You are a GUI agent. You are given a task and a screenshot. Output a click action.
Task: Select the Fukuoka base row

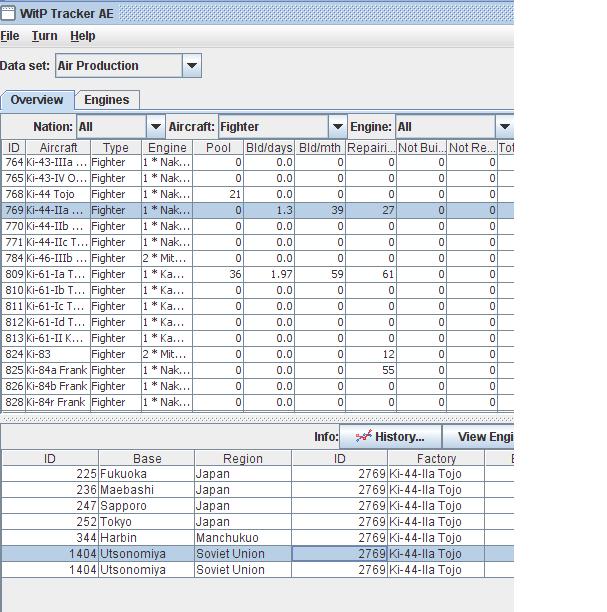click(x=257, y=474)
